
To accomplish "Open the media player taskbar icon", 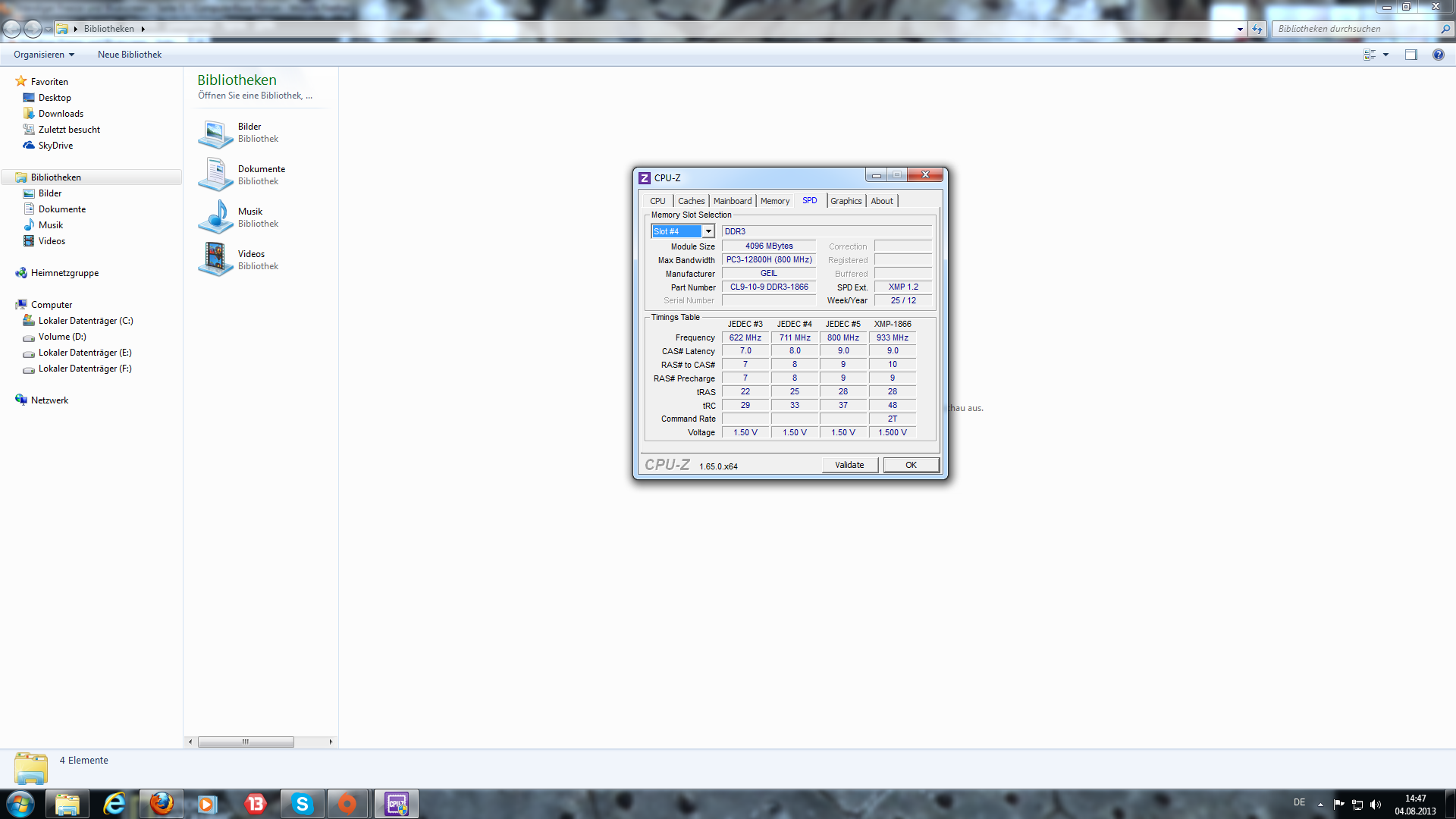I will point(207,804).
